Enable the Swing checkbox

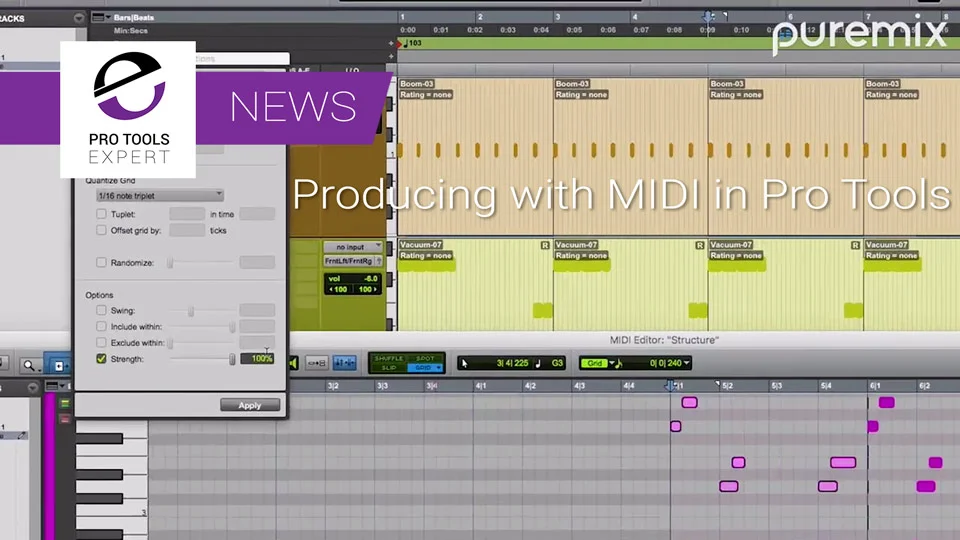(101, 310)
